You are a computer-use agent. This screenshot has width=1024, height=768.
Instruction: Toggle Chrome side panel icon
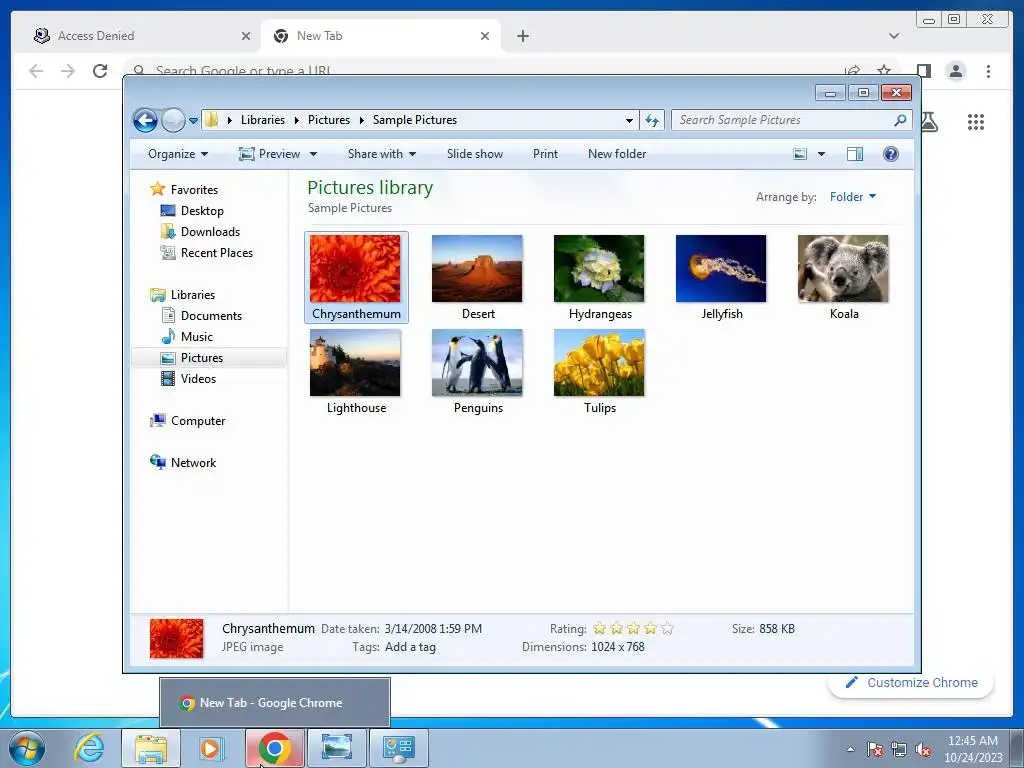tap(923, 71)
